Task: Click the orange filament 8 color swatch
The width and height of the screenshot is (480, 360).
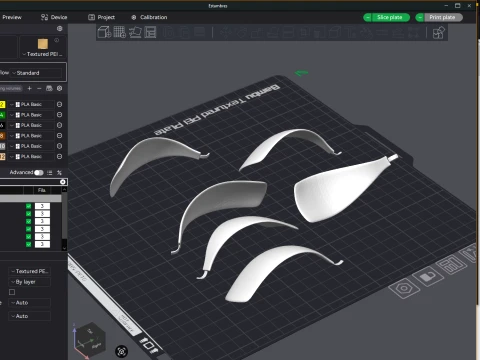Action: point(2,136)
